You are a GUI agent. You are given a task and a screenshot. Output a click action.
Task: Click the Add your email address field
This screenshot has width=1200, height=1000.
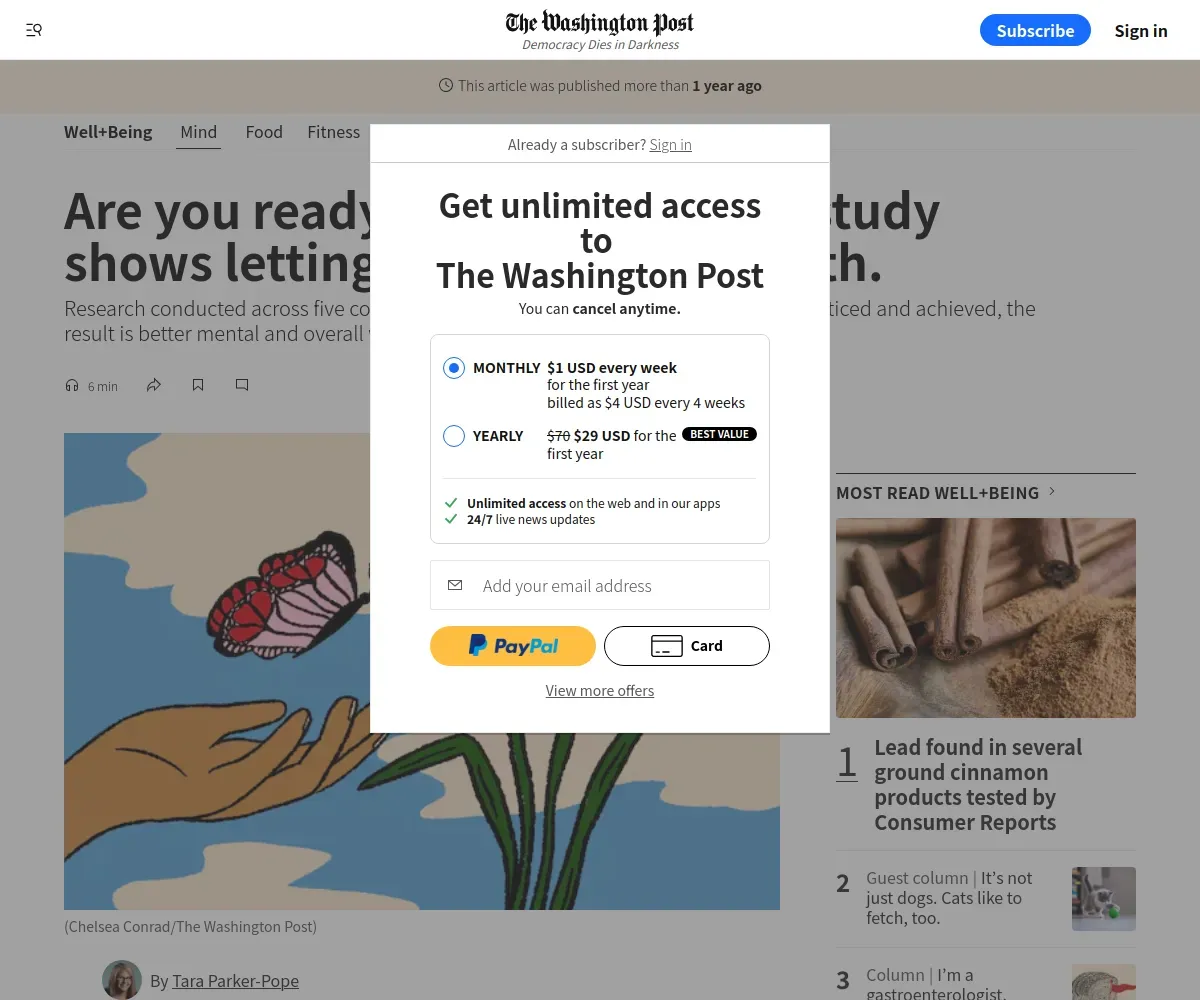pyautogui.click(x=600, y=585)
